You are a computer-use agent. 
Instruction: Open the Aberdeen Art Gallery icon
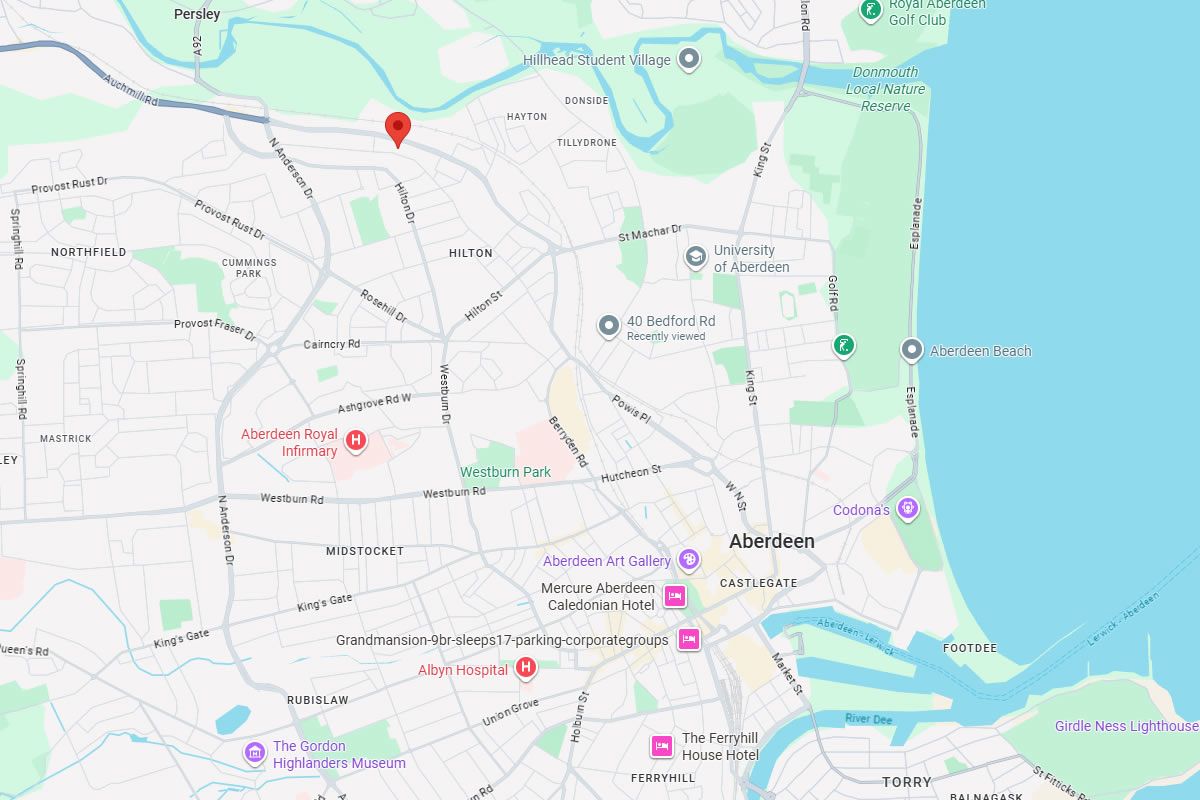tap(689, 559)
